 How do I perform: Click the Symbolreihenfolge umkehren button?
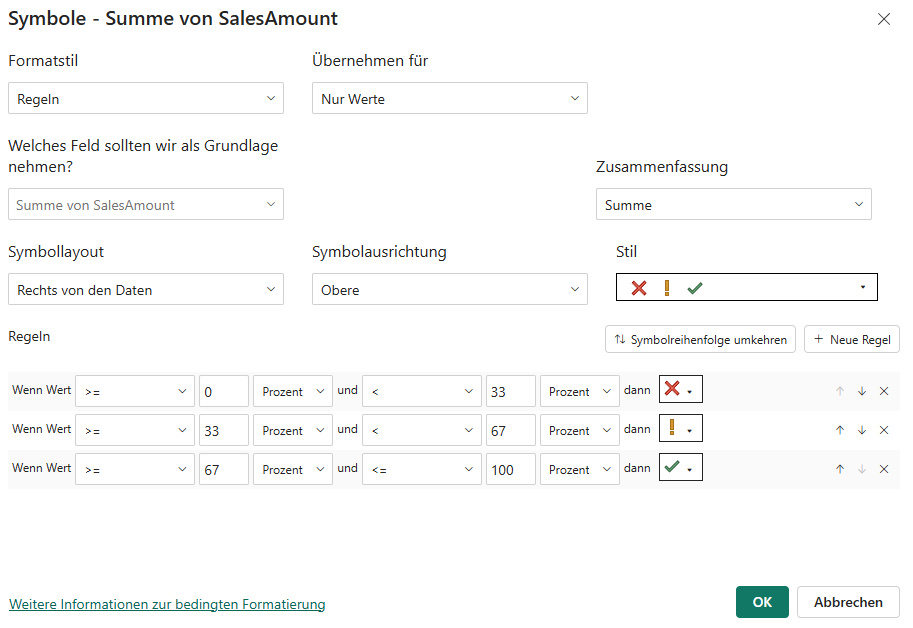[x=699, y=338]
